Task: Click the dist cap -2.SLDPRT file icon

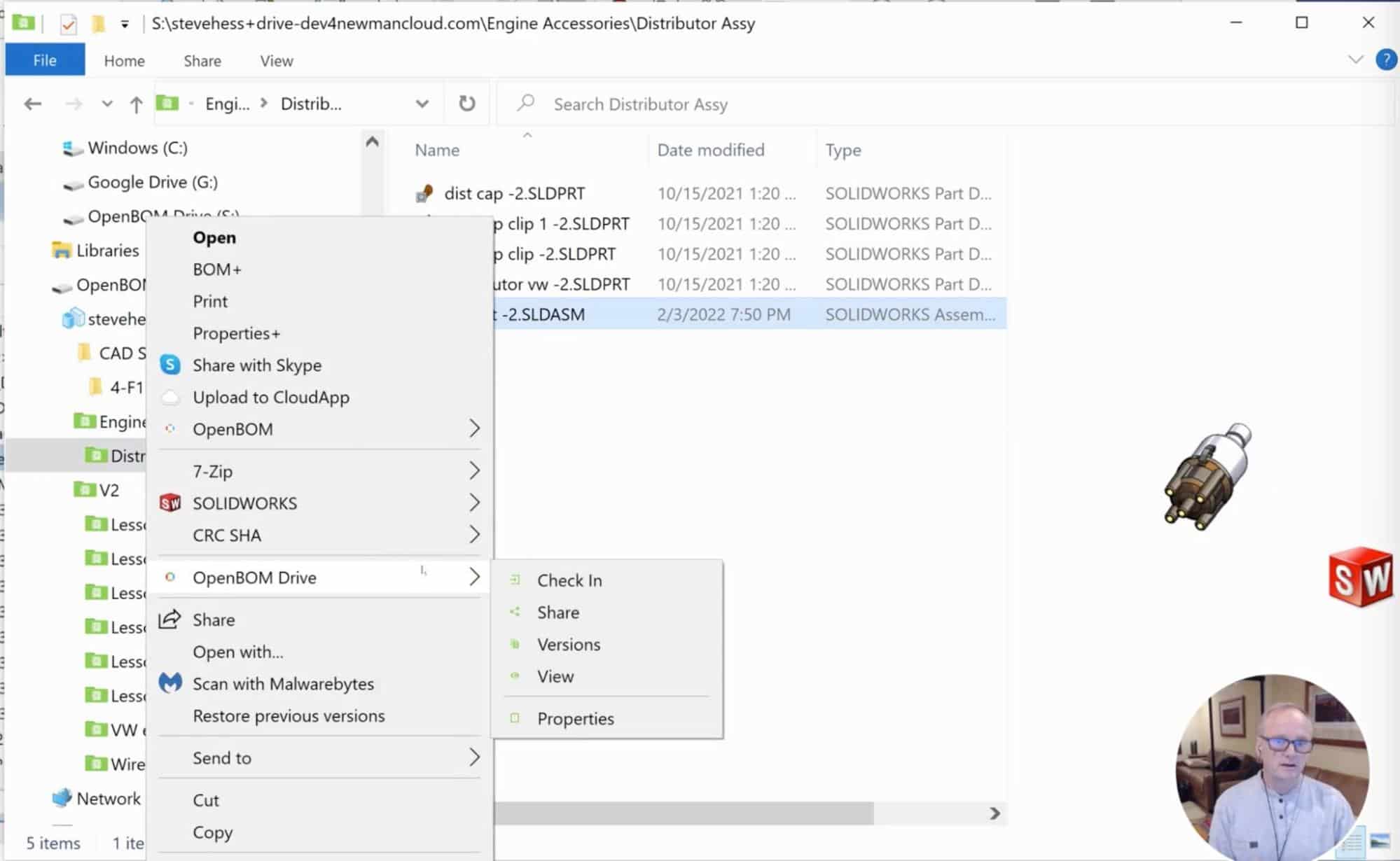Action: pyautogui.click(x=424, y=193)
